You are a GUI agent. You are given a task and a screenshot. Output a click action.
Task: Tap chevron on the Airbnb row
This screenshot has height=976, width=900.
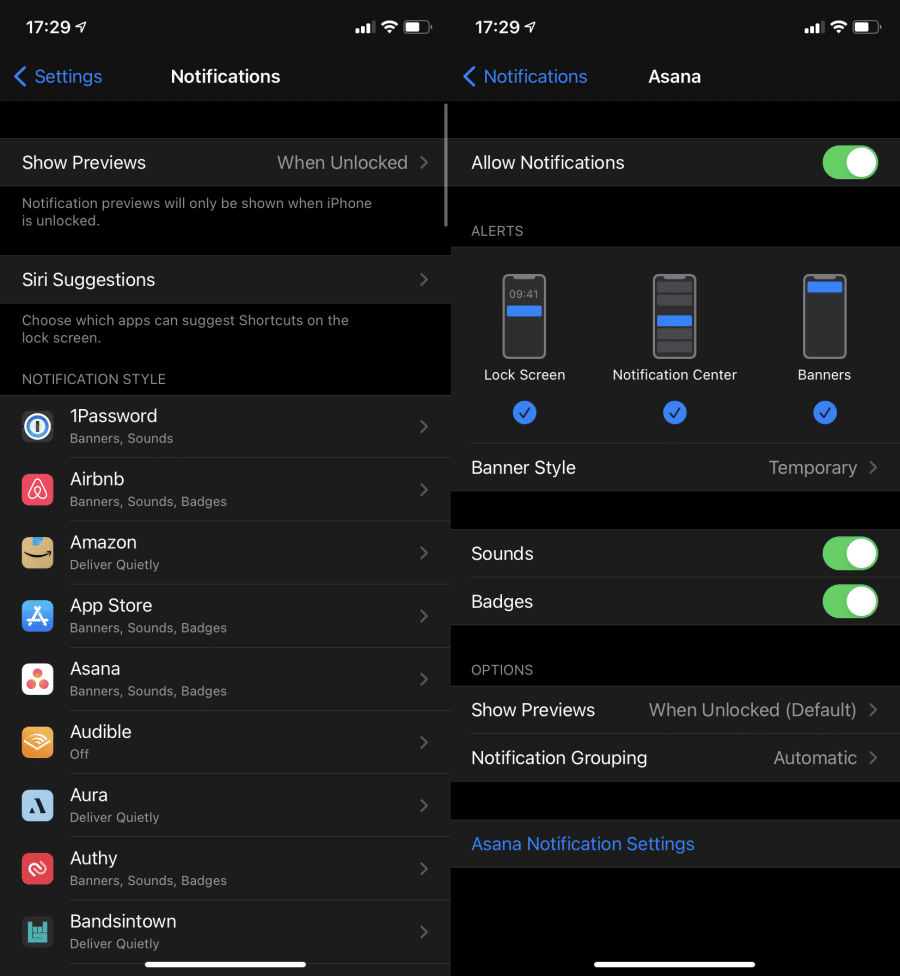point(424,490)
